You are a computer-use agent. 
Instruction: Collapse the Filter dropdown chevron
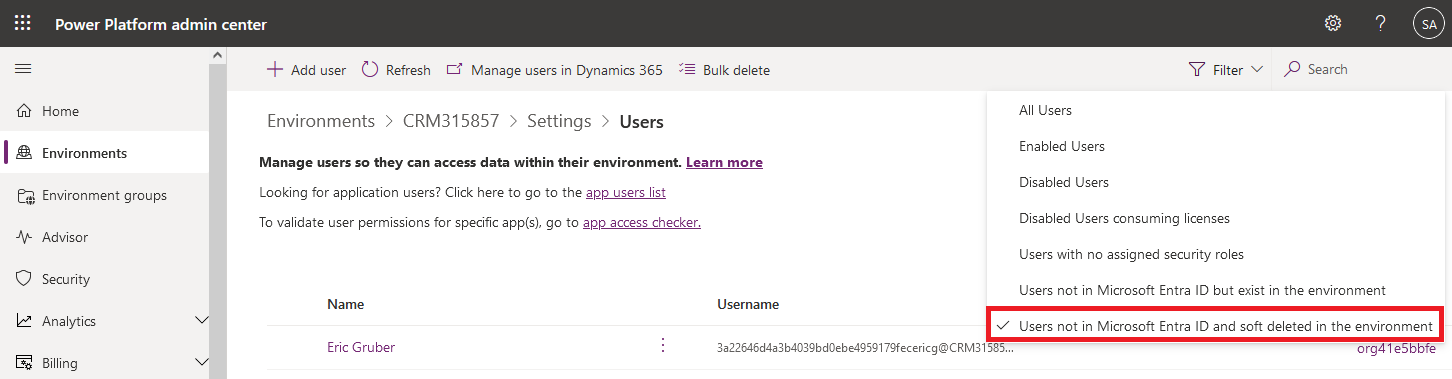pos(1257,70)
